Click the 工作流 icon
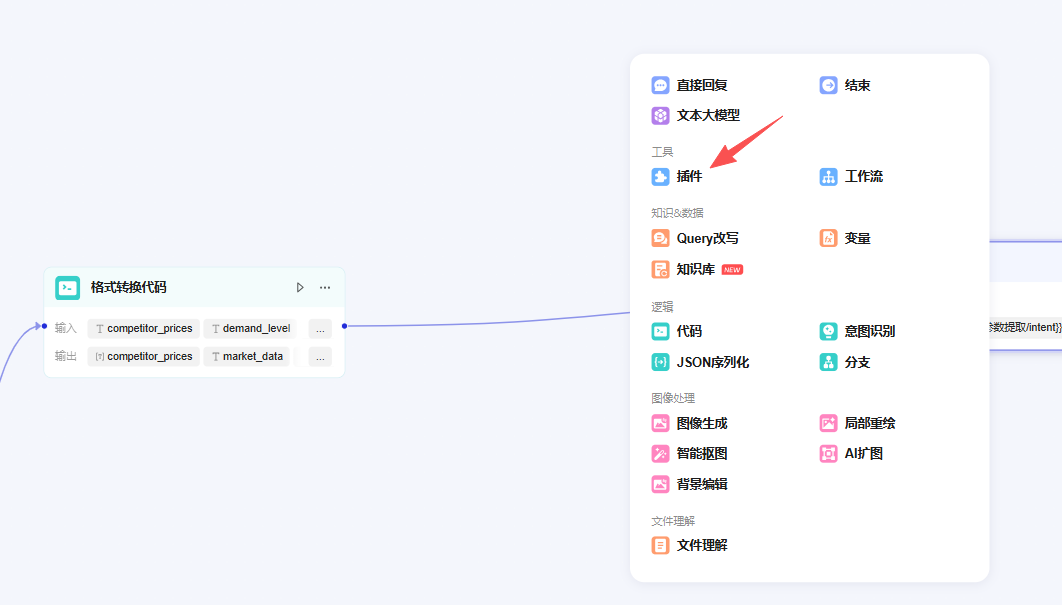This screenshot has height=605, width=1062. 828,177
